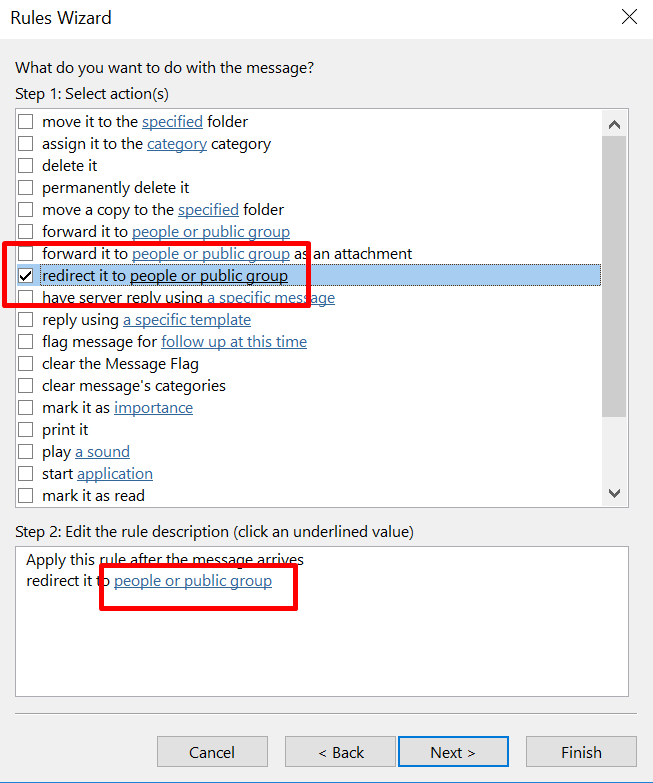Click the actions list scroll down arrow

tap(615, 493)
